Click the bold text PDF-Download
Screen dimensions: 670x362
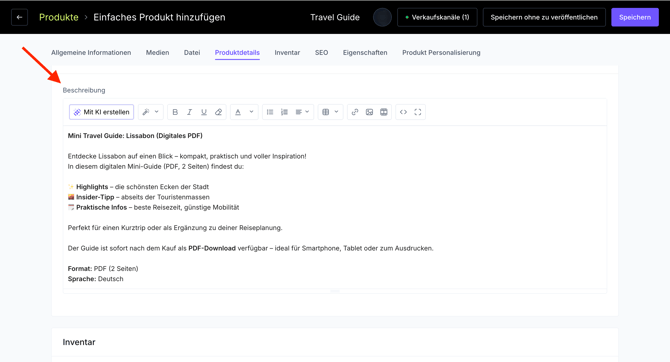(x=212, y=248)
